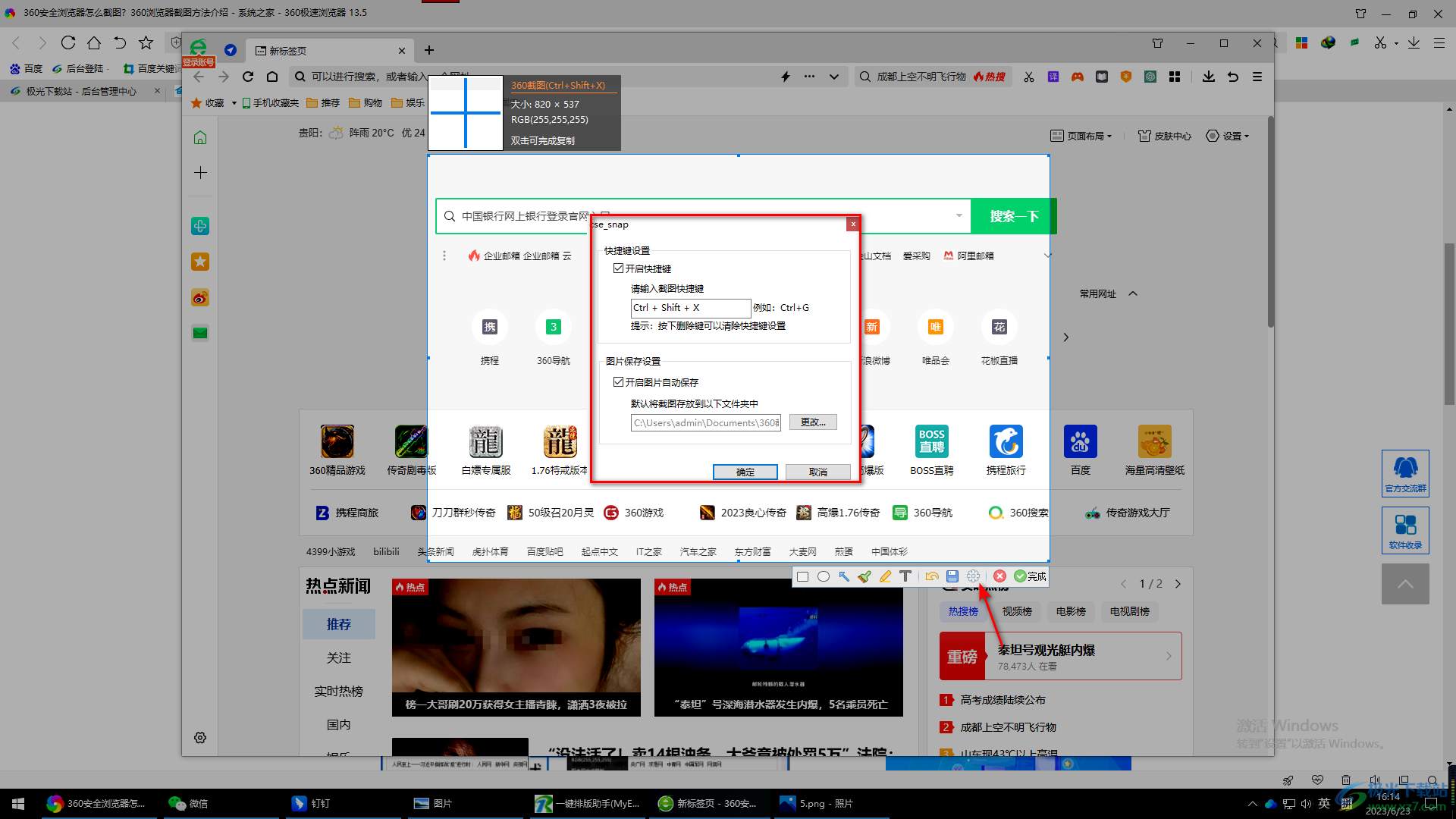
Task: Open the 购物 bookmarks folder
Action: pos(366,103)
